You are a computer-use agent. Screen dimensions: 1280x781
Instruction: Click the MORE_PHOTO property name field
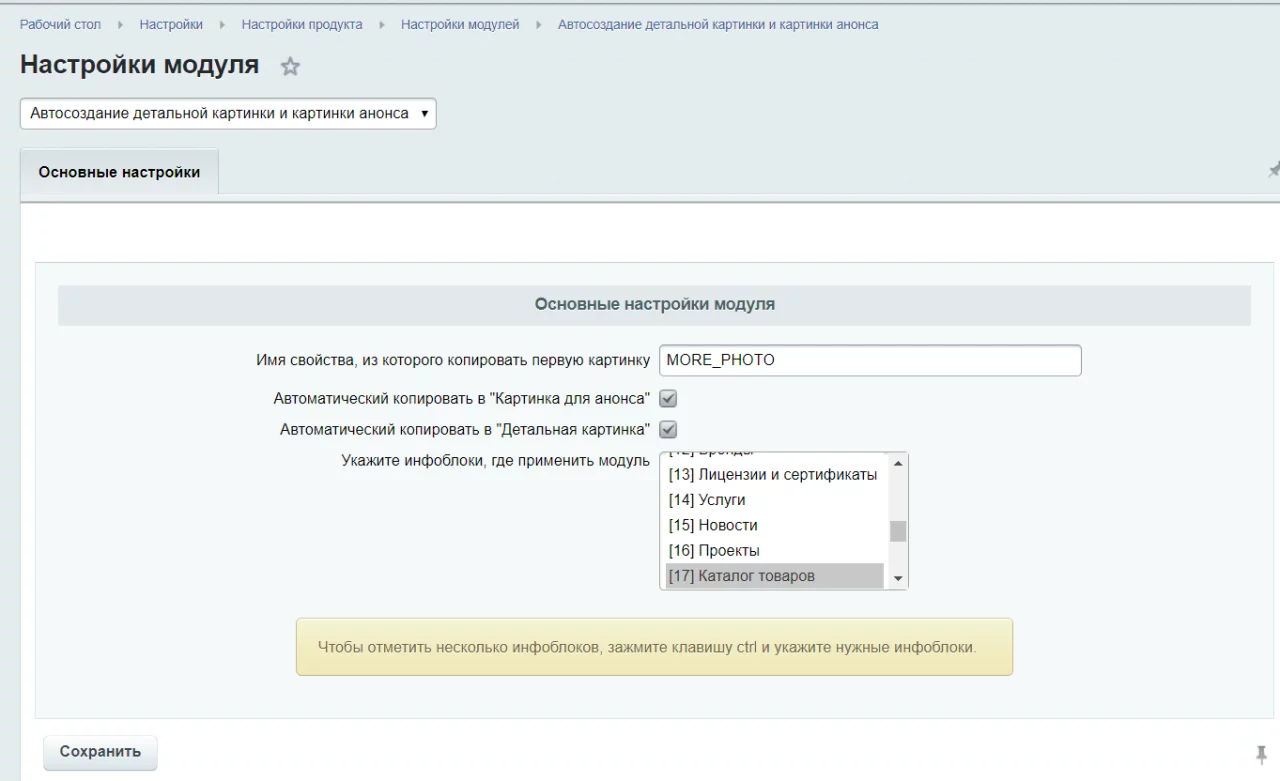pos(869,360)
